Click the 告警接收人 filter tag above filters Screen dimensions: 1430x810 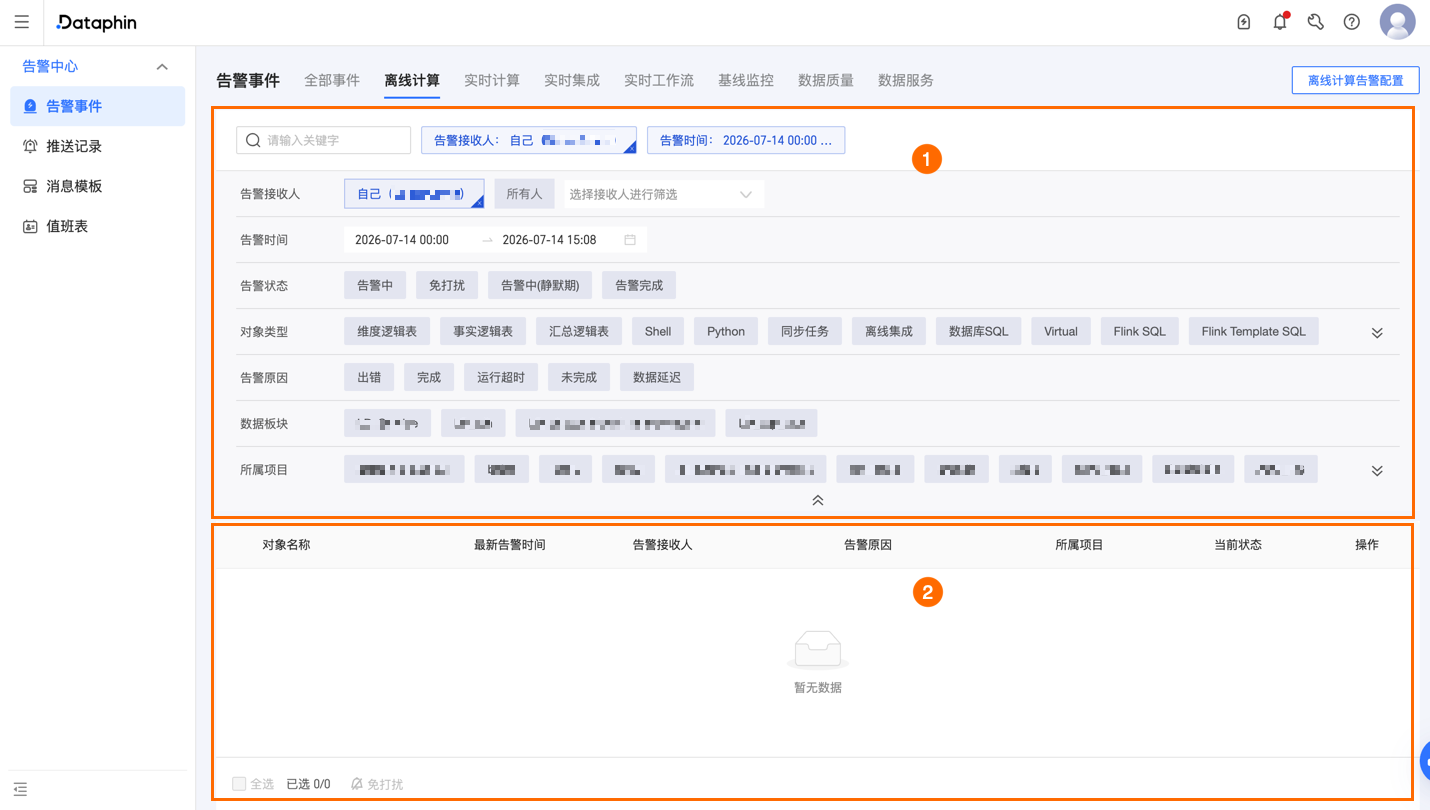529,140
